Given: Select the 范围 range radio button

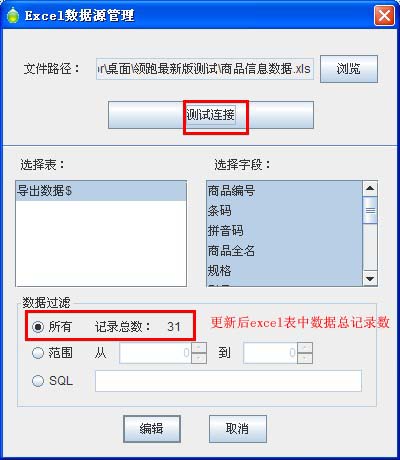Looking at the screenshot, I should [38, 353].
